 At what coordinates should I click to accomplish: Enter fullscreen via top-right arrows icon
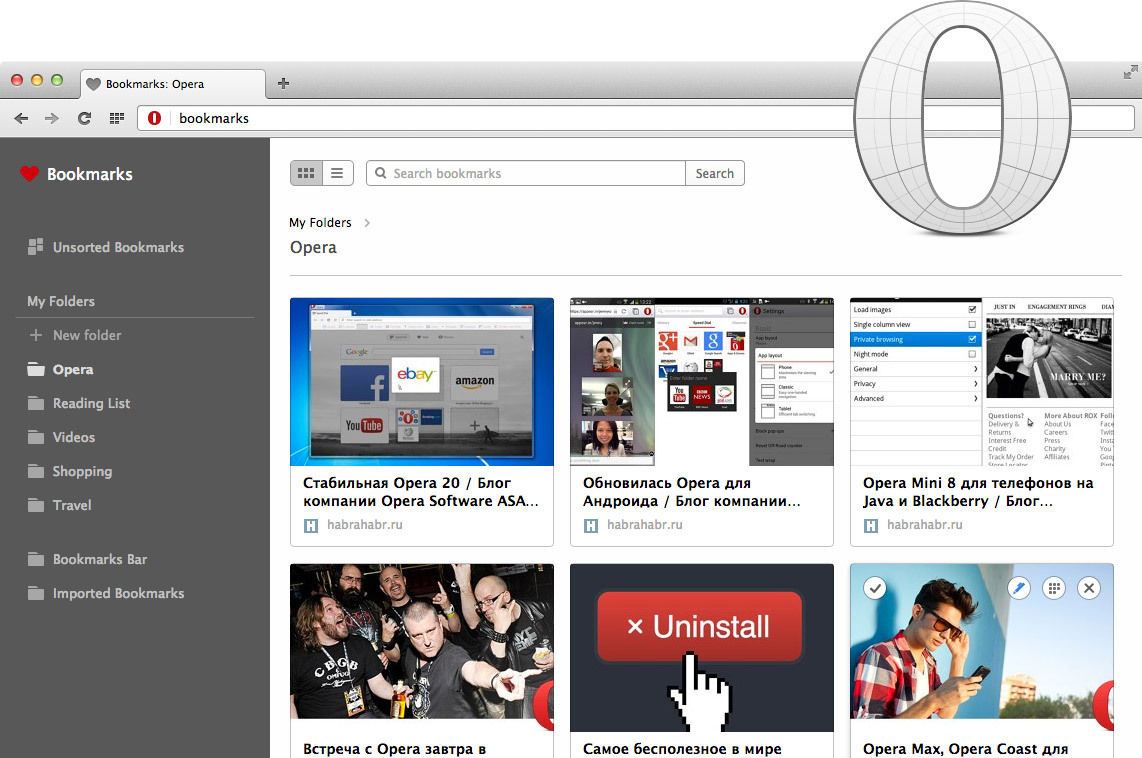tap(1130, 72)
